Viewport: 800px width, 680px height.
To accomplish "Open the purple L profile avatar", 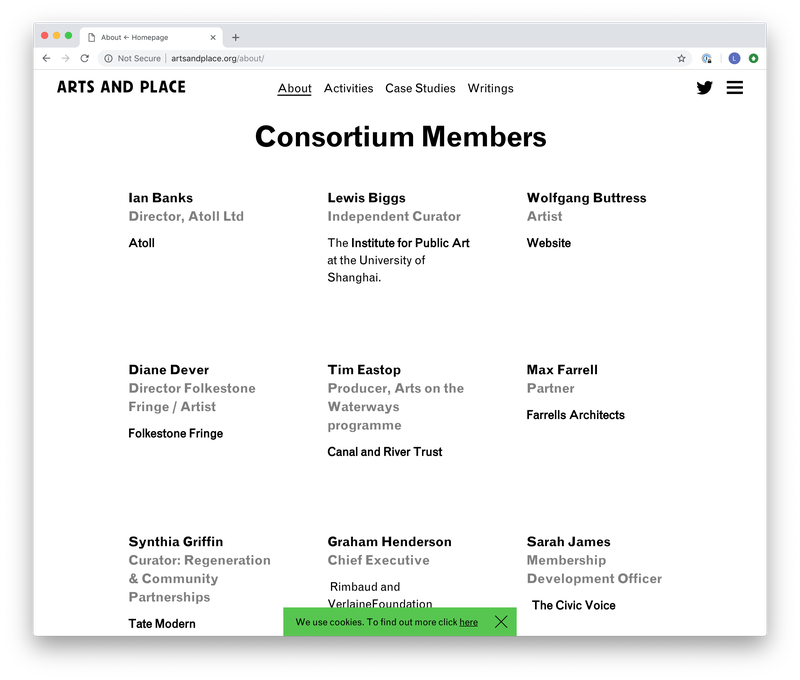I will [734, 58].
